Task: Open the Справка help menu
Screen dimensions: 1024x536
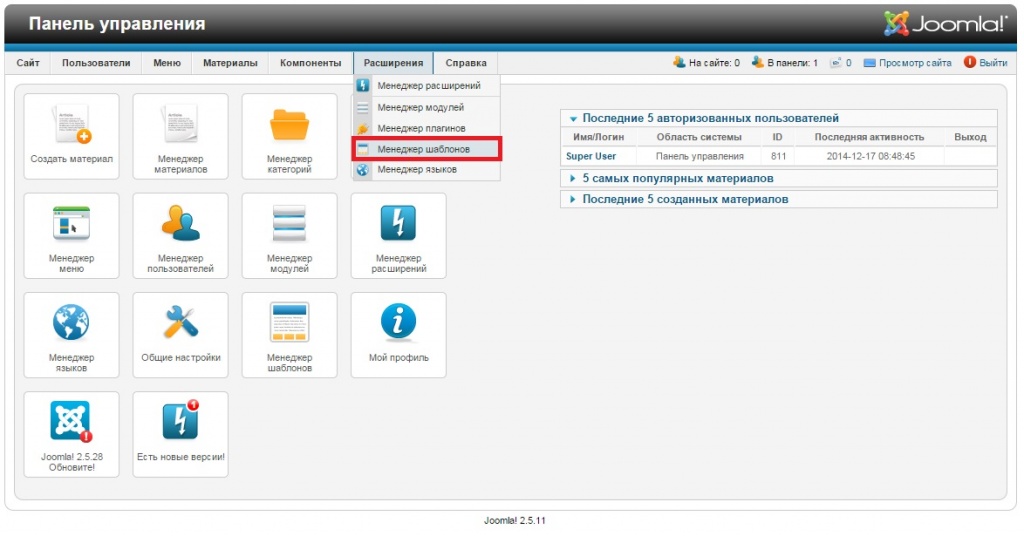Action: (466, 63)
